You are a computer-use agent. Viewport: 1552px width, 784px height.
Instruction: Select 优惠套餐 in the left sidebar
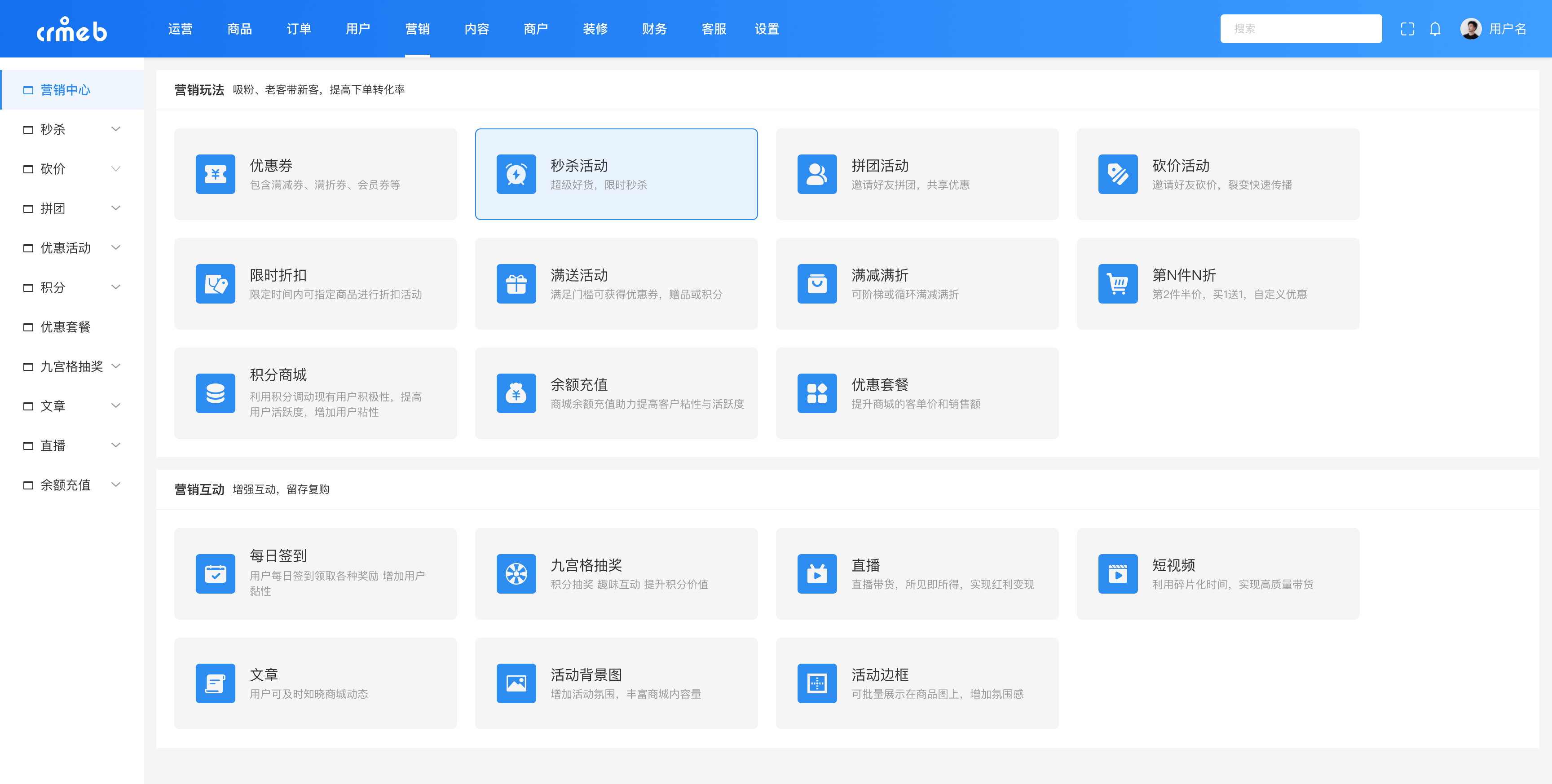pos(65,326)
